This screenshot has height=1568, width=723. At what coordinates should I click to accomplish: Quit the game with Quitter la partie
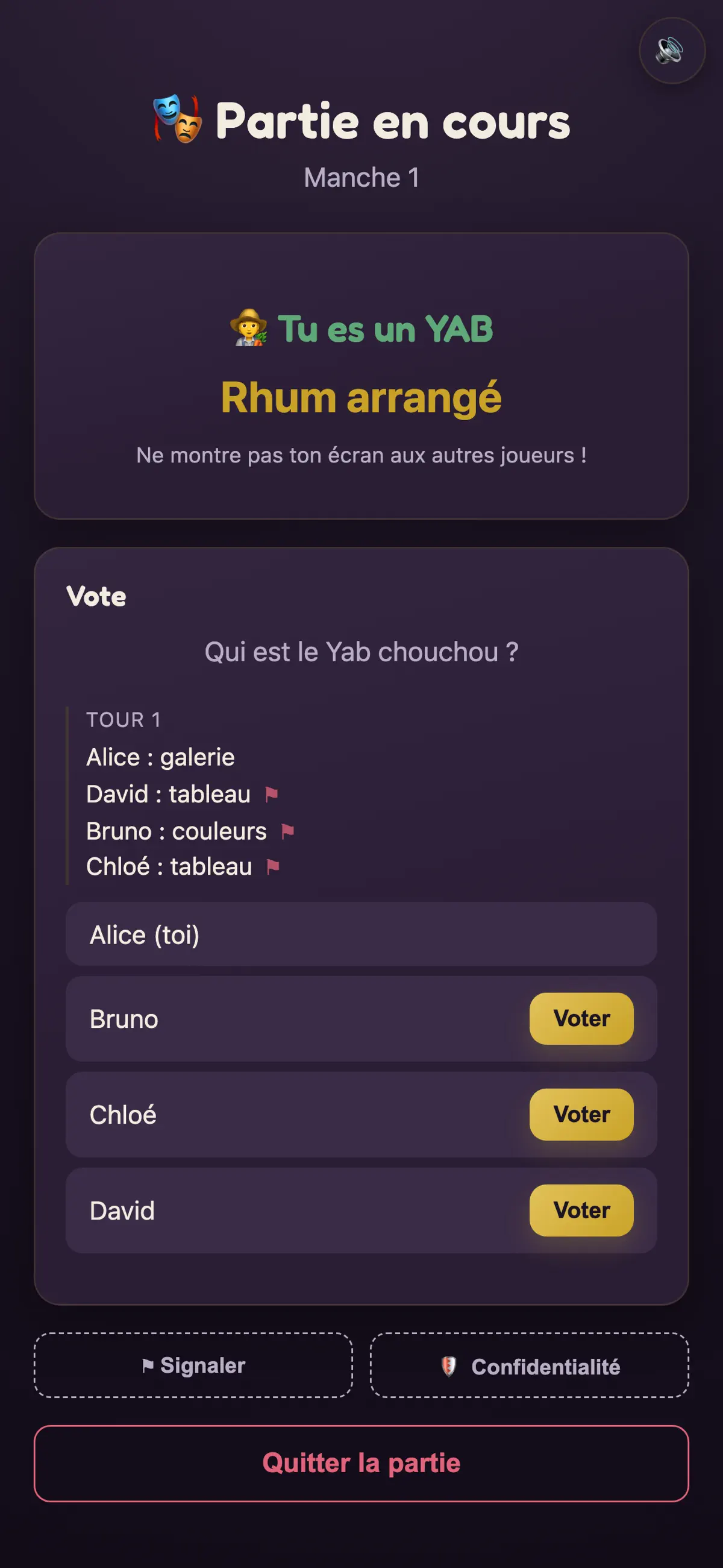point(361,1463)
